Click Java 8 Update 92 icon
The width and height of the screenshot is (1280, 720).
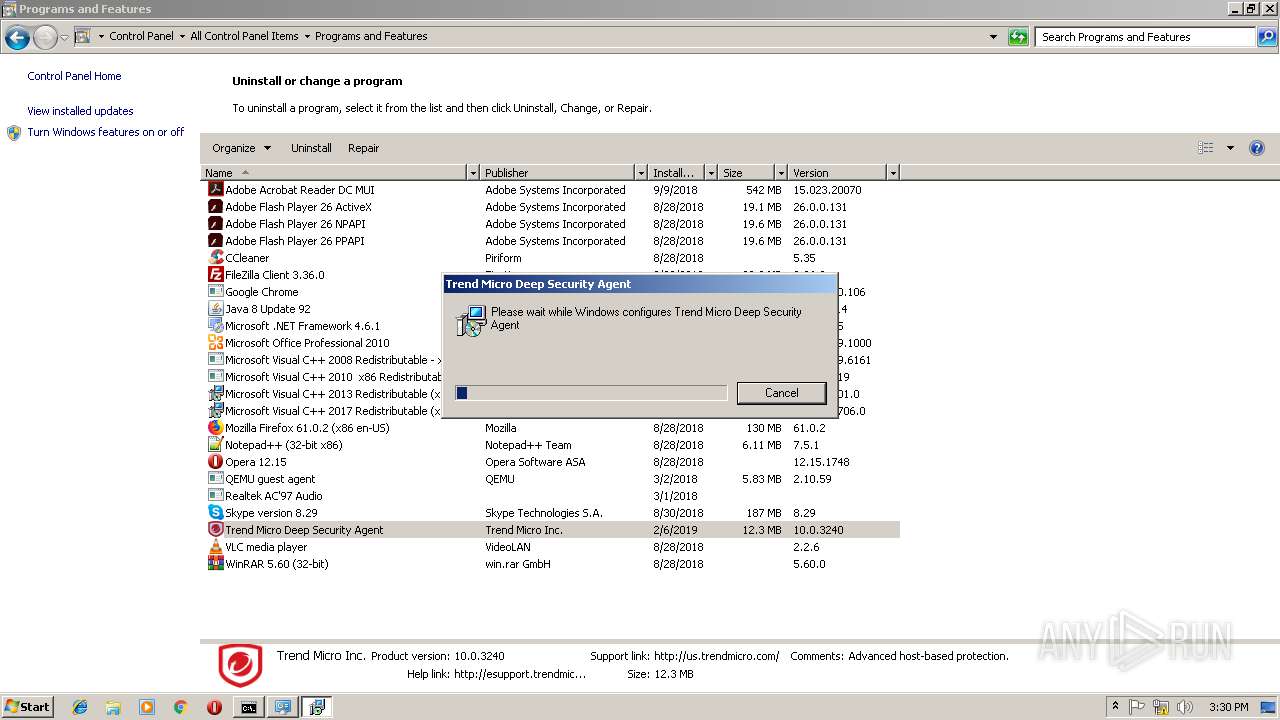[x=214, y=308]
